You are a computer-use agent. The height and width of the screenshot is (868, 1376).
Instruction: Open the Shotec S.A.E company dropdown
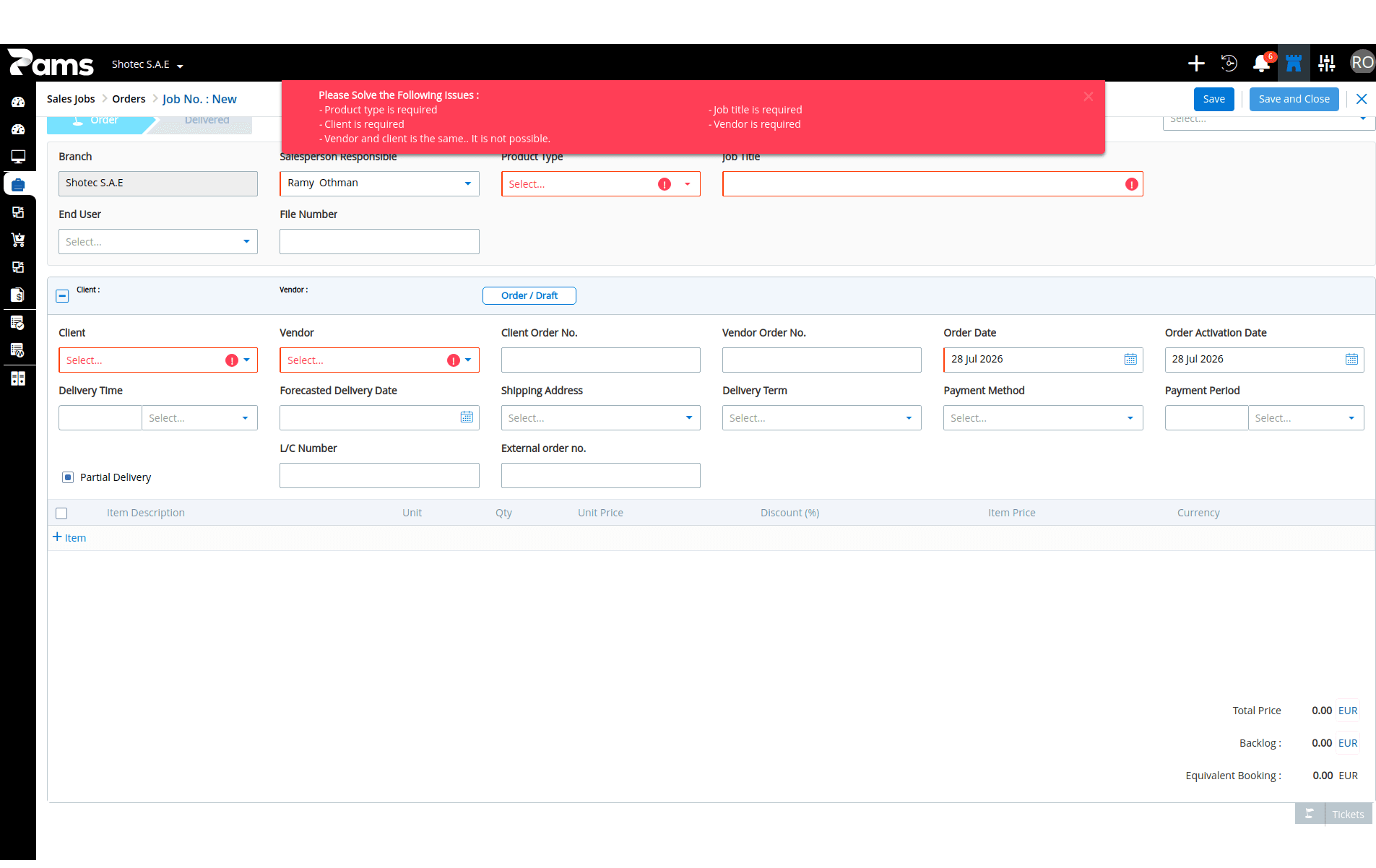148,65
